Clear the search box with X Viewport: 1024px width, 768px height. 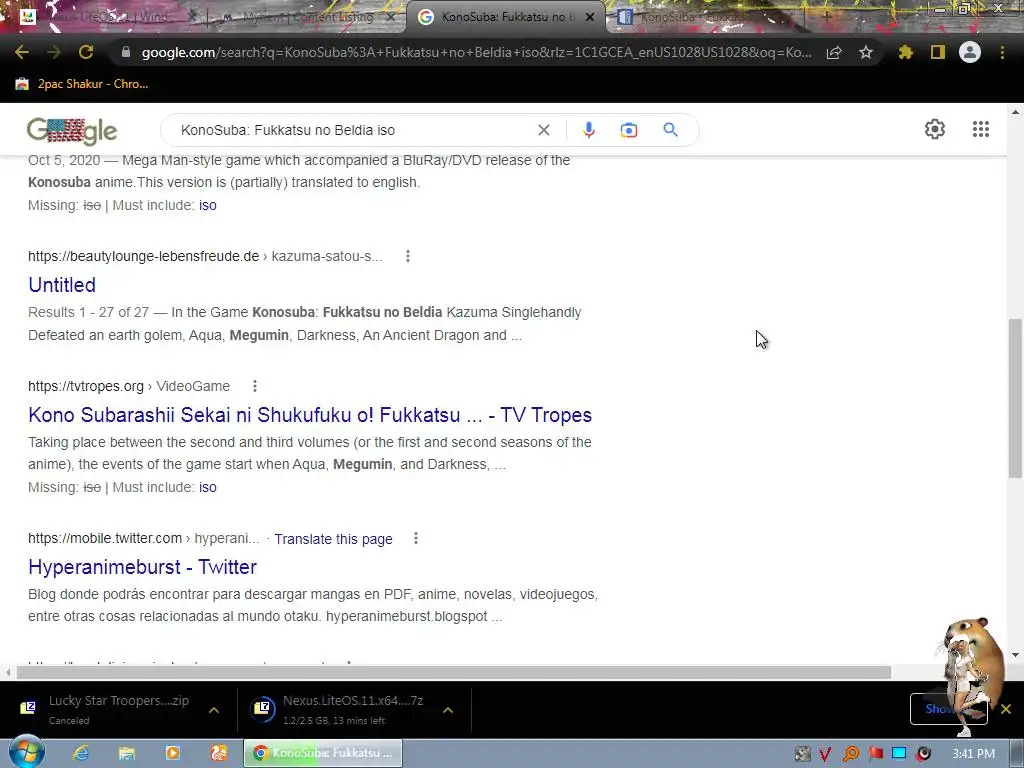coord(543,130)
